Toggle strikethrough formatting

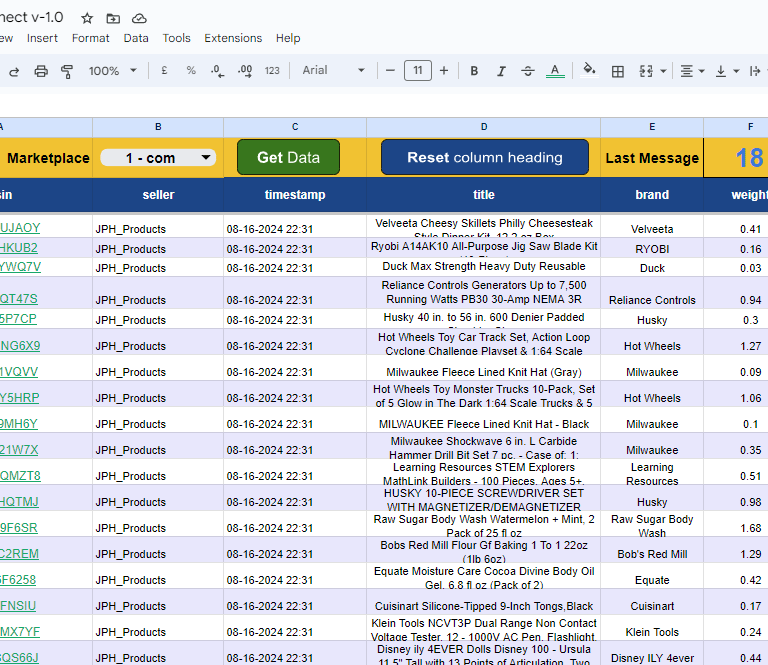coord(528,71)
